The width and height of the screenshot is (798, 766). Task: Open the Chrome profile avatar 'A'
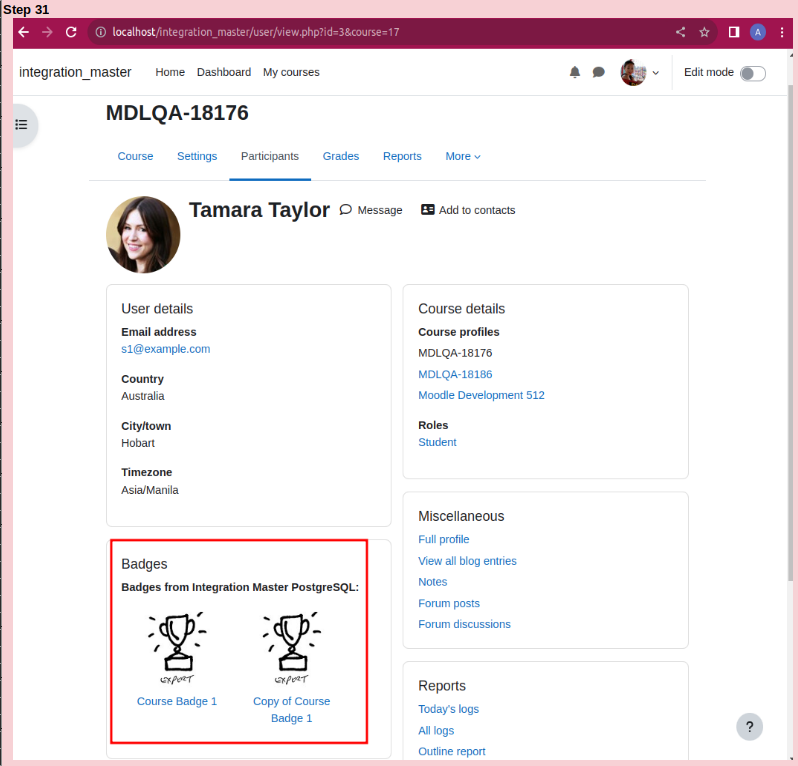click(x=758, y=32)
